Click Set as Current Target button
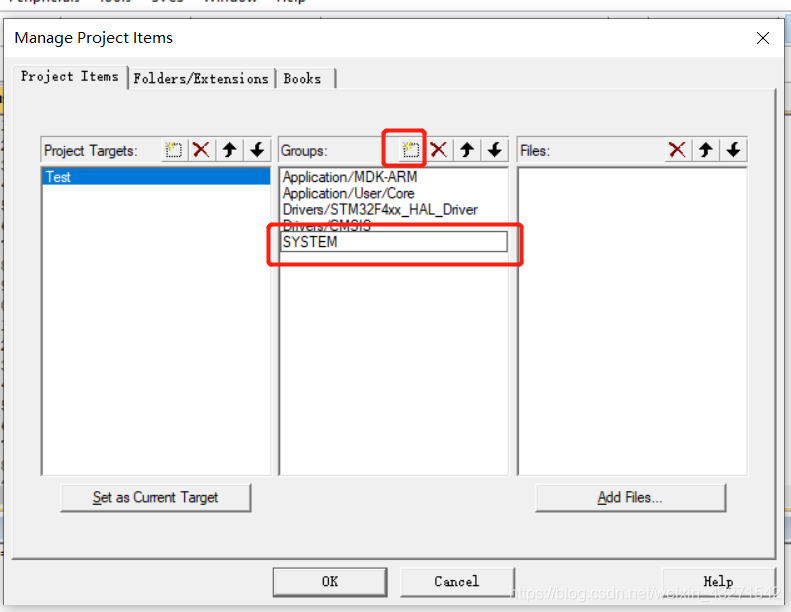The image size is (791, 612). (x=155, y=497)
